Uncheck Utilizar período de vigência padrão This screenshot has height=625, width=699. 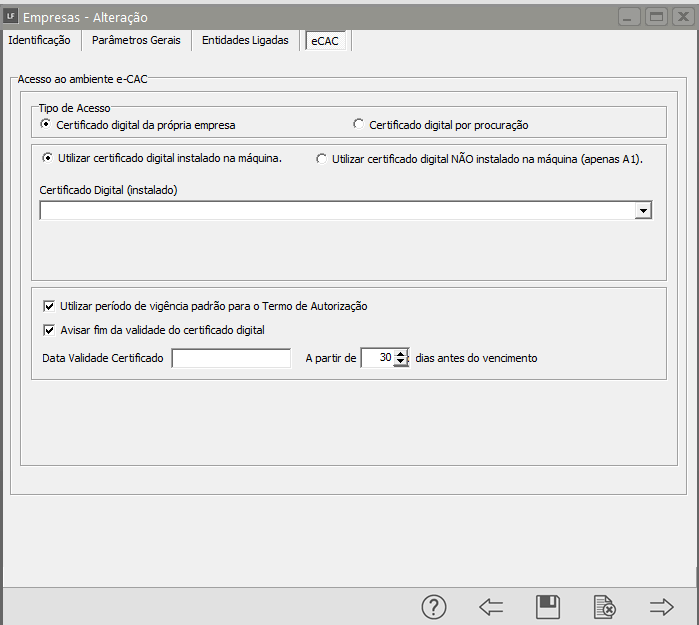50,306
